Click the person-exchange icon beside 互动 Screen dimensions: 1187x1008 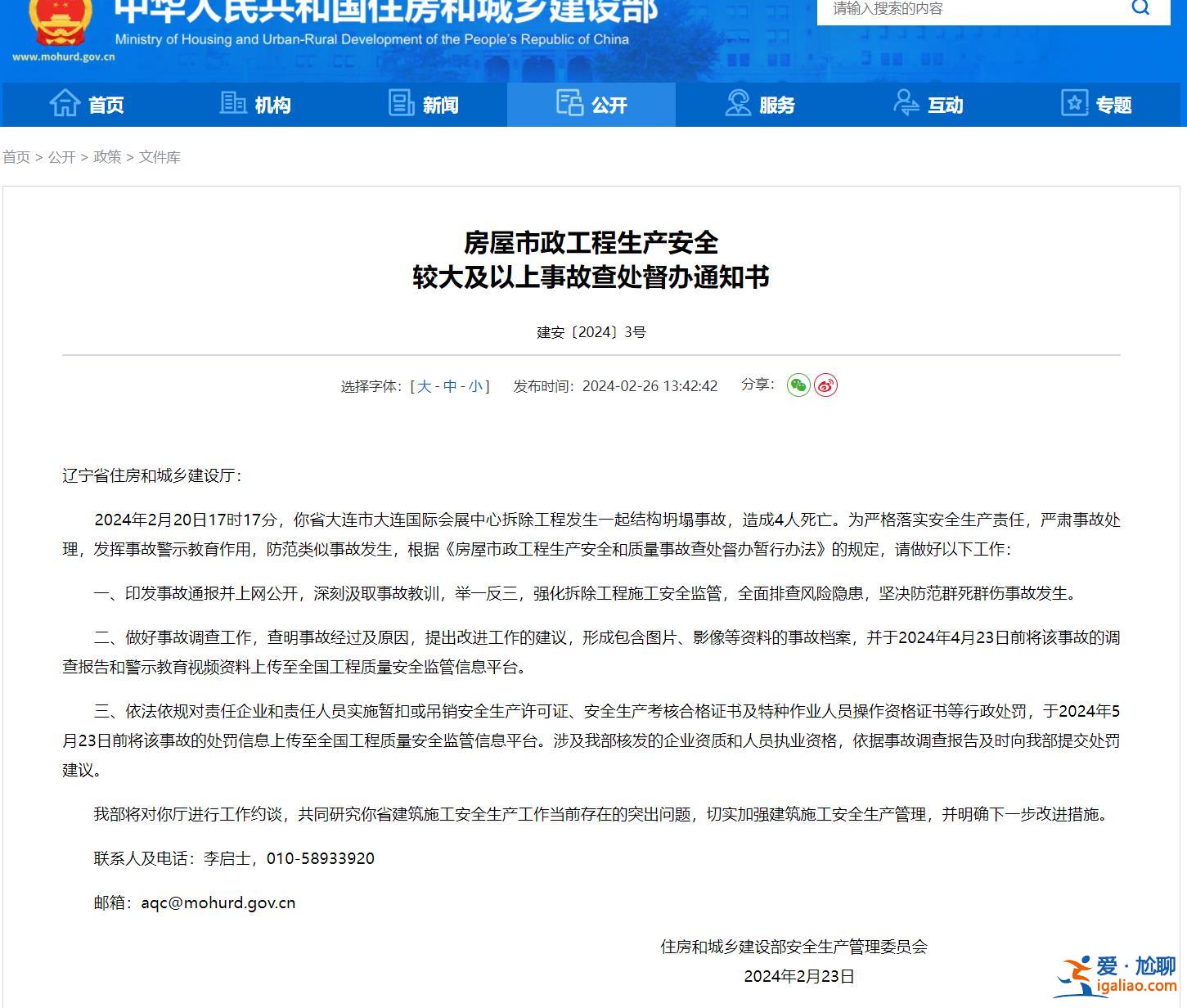(x=906, y=103)
